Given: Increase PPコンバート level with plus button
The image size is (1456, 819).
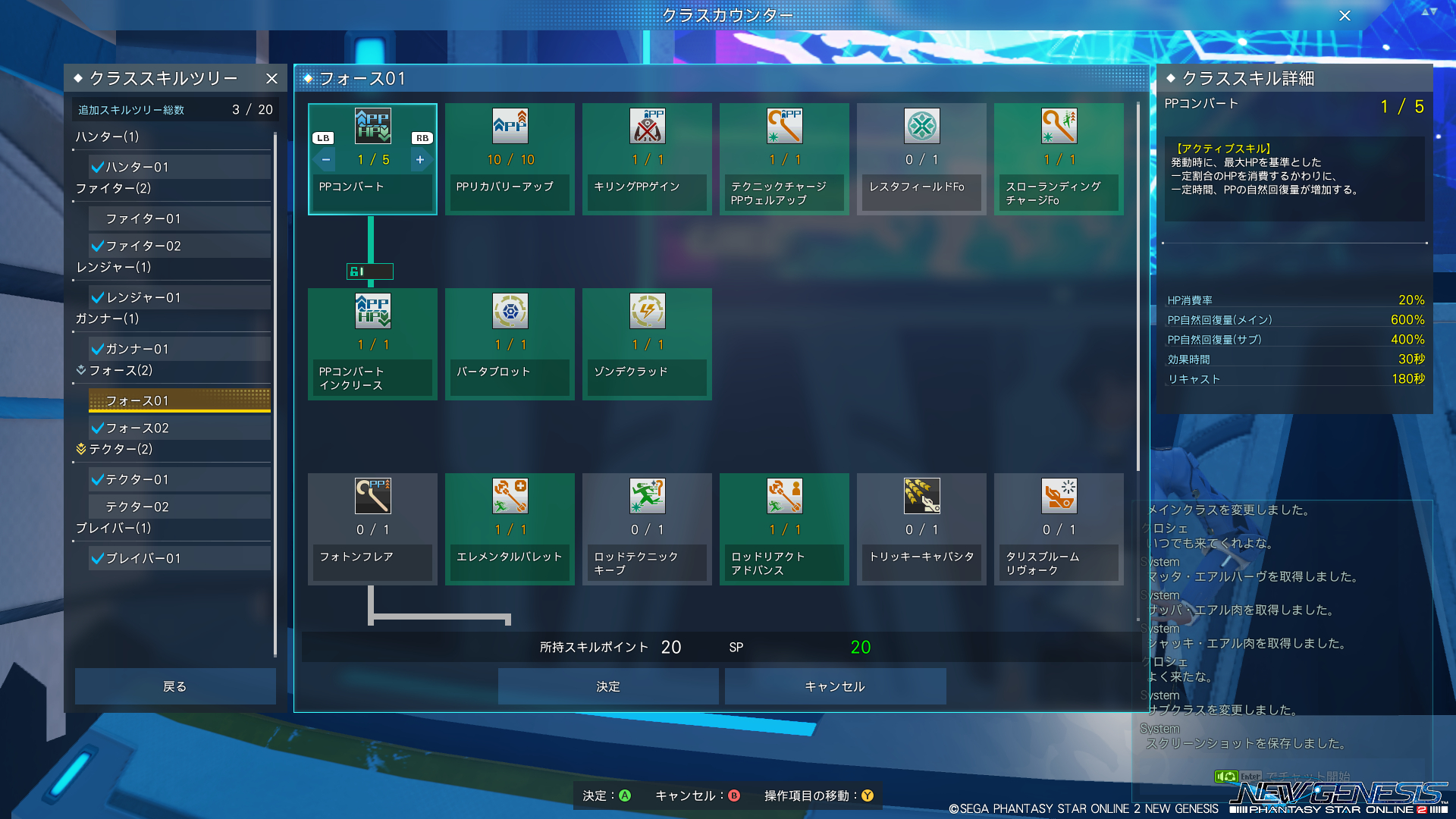Looking at the screenshot, I should pyautogui.click(x=420, y=160).
